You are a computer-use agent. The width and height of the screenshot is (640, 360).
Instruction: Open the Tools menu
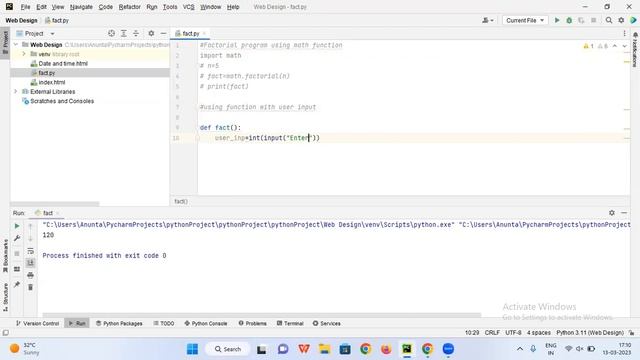(x=170, y=7)
